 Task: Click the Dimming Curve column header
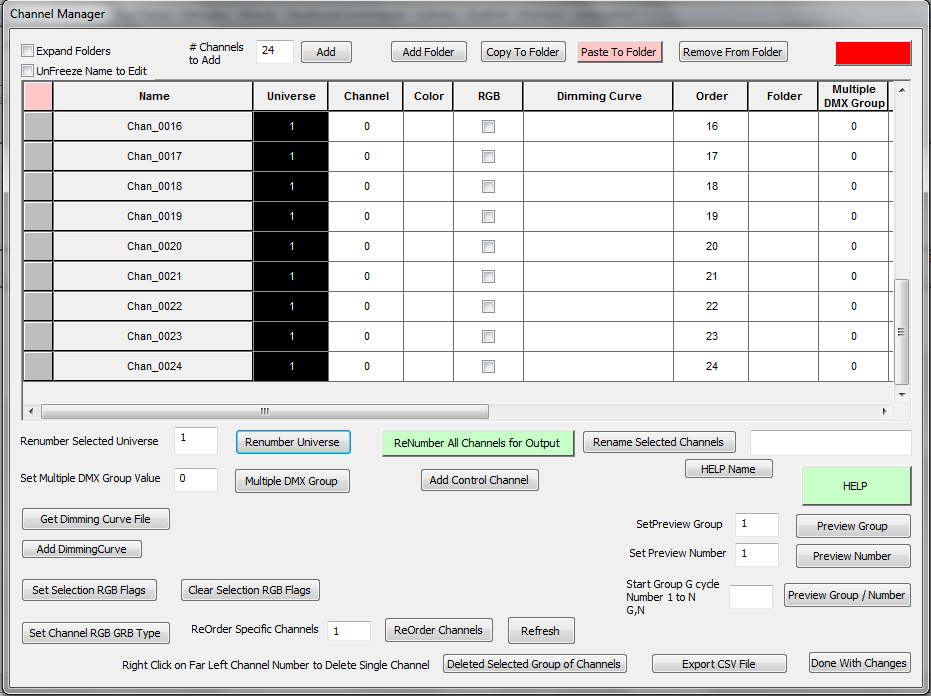598,96
